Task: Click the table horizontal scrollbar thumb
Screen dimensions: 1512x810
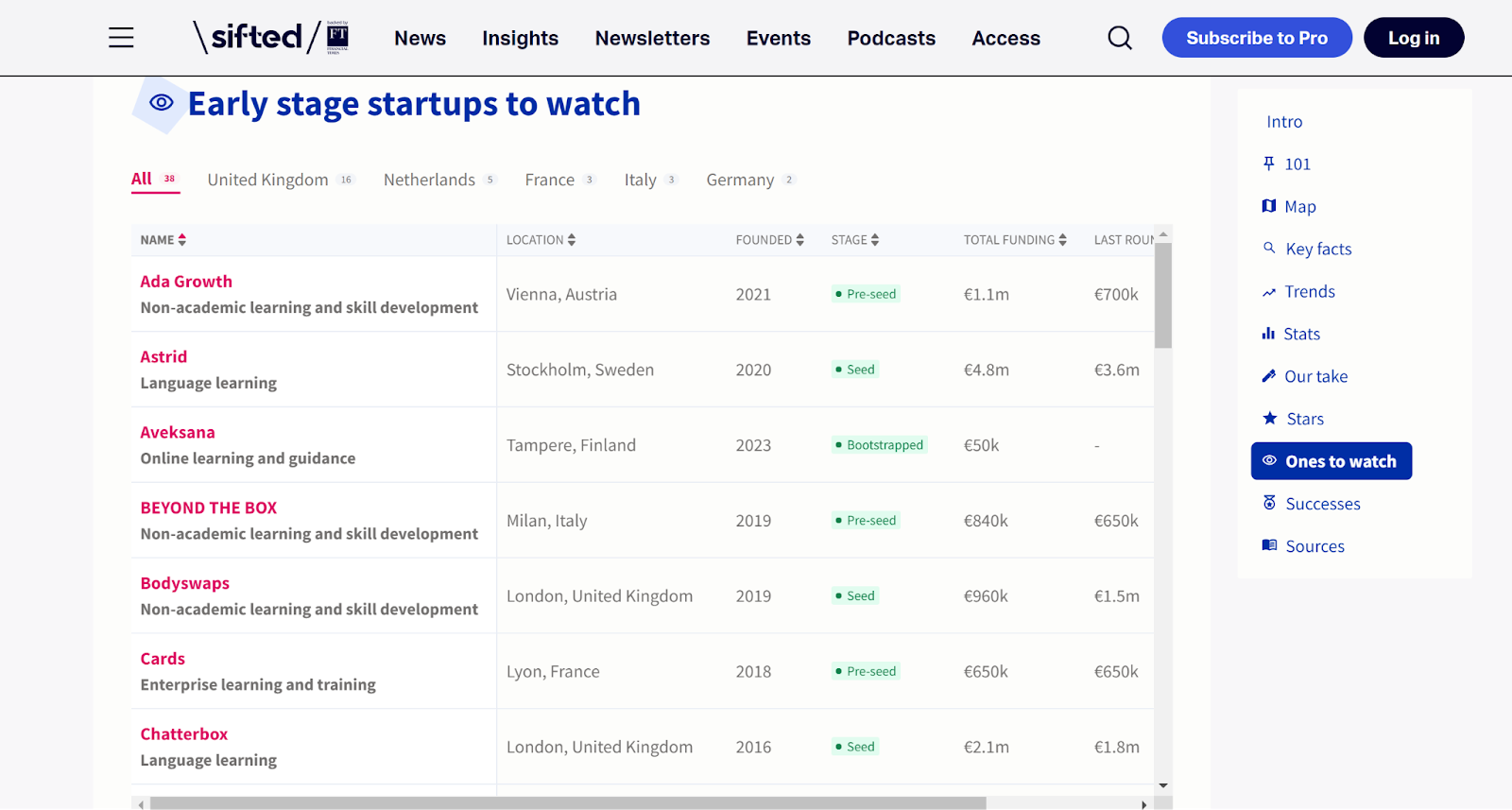Action: click(568, 803)
